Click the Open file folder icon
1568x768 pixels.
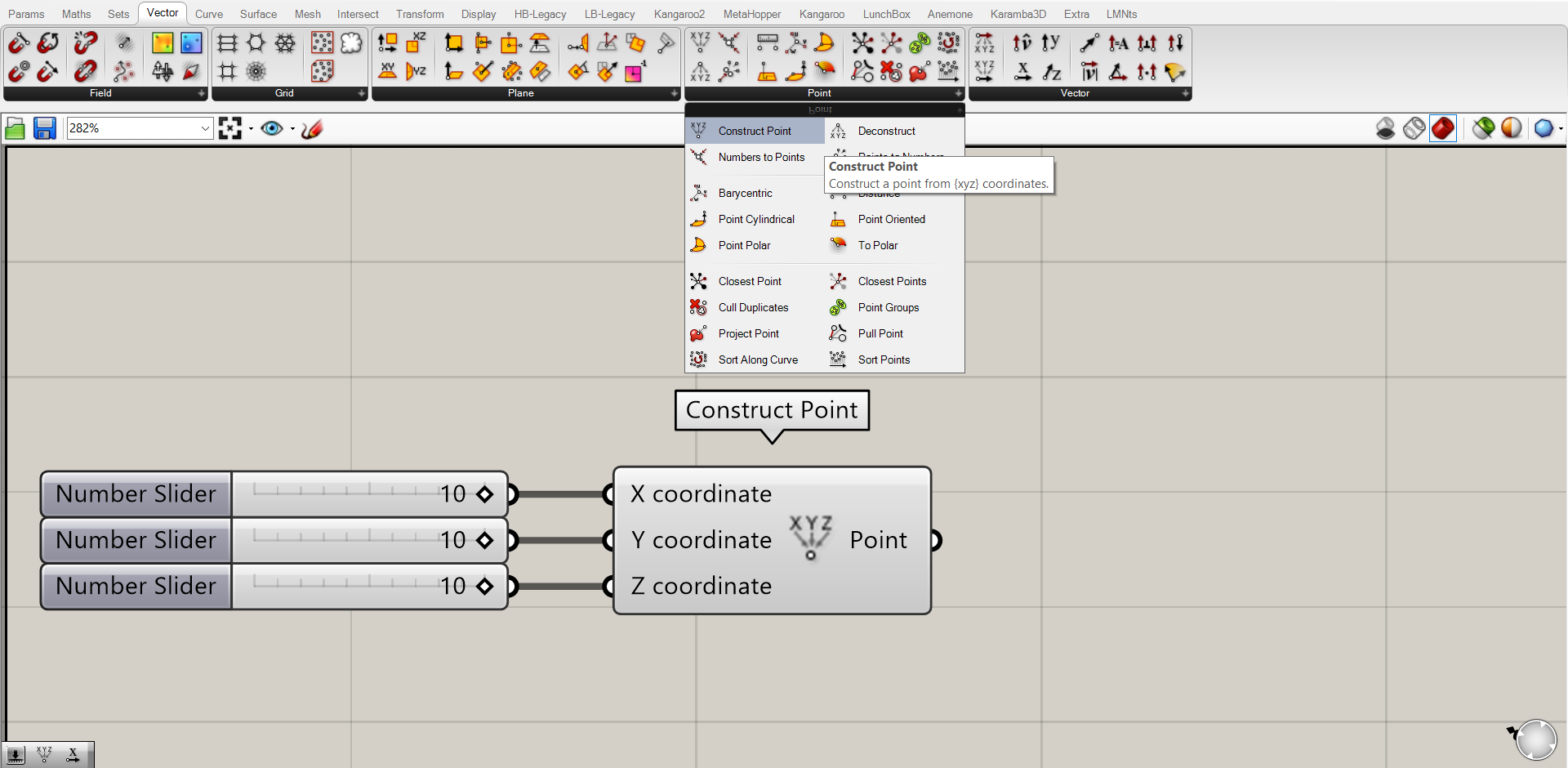coord(15,128)
